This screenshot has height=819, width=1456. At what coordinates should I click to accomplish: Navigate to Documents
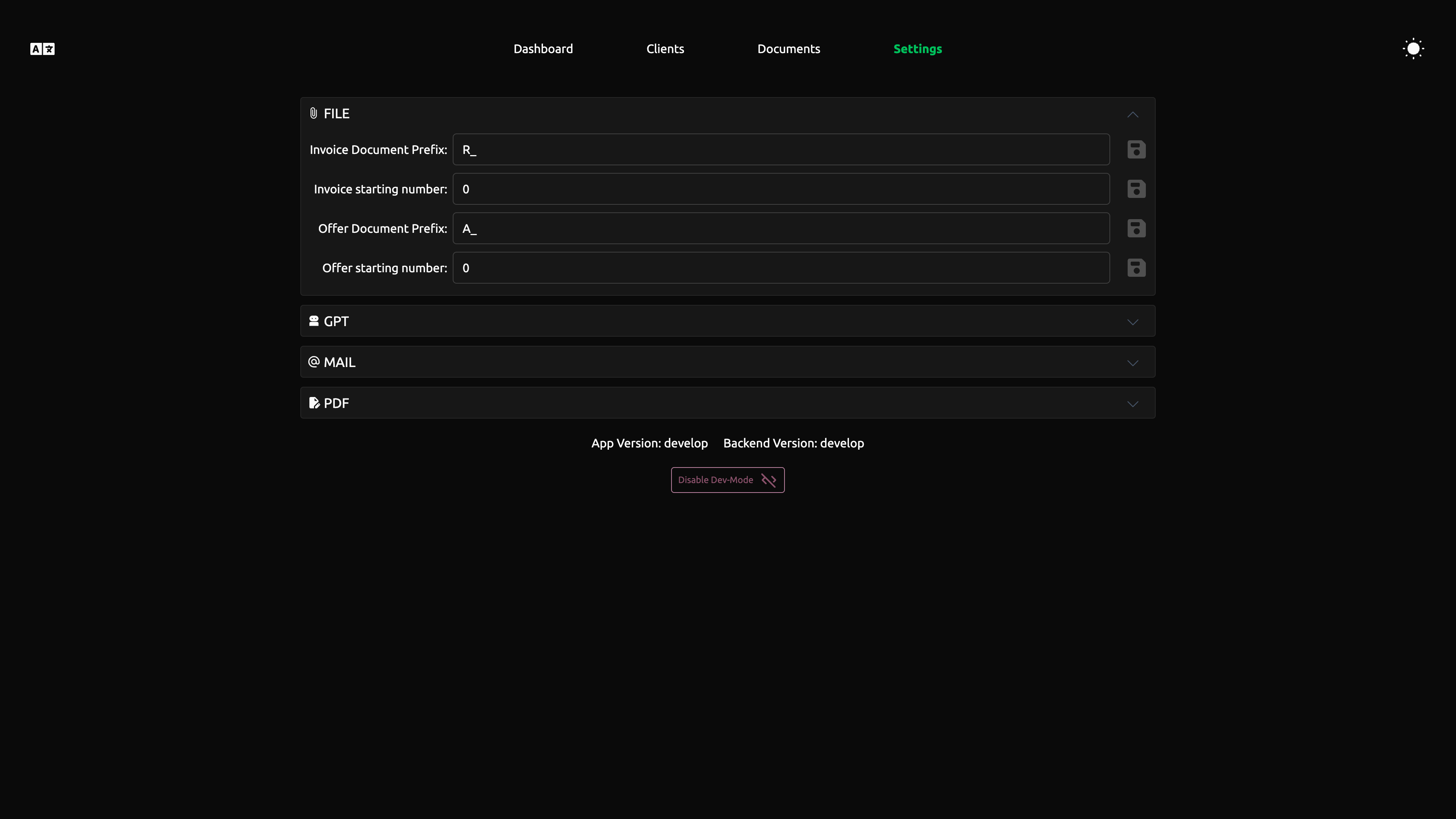coord(789,49)
